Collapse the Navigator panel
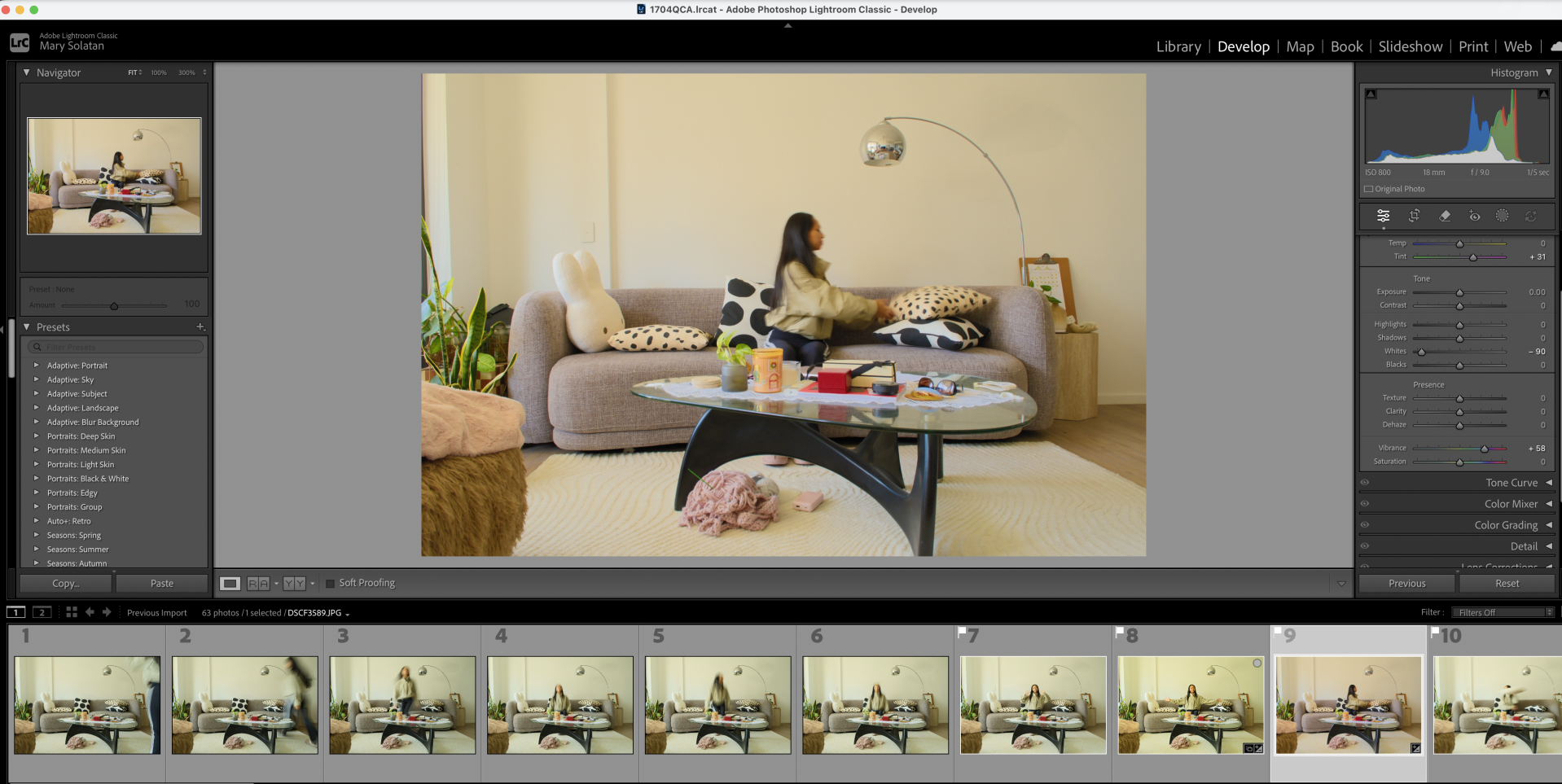Screen dimensions: 1562x784 (x=26, y=72)
